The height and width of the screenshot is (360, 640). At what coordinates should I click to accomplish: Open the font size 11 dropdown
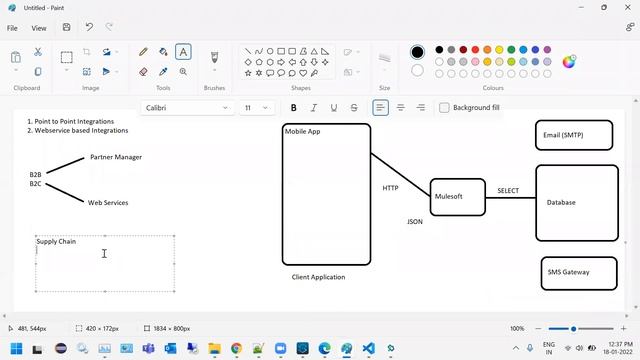[x=257, y=108]
